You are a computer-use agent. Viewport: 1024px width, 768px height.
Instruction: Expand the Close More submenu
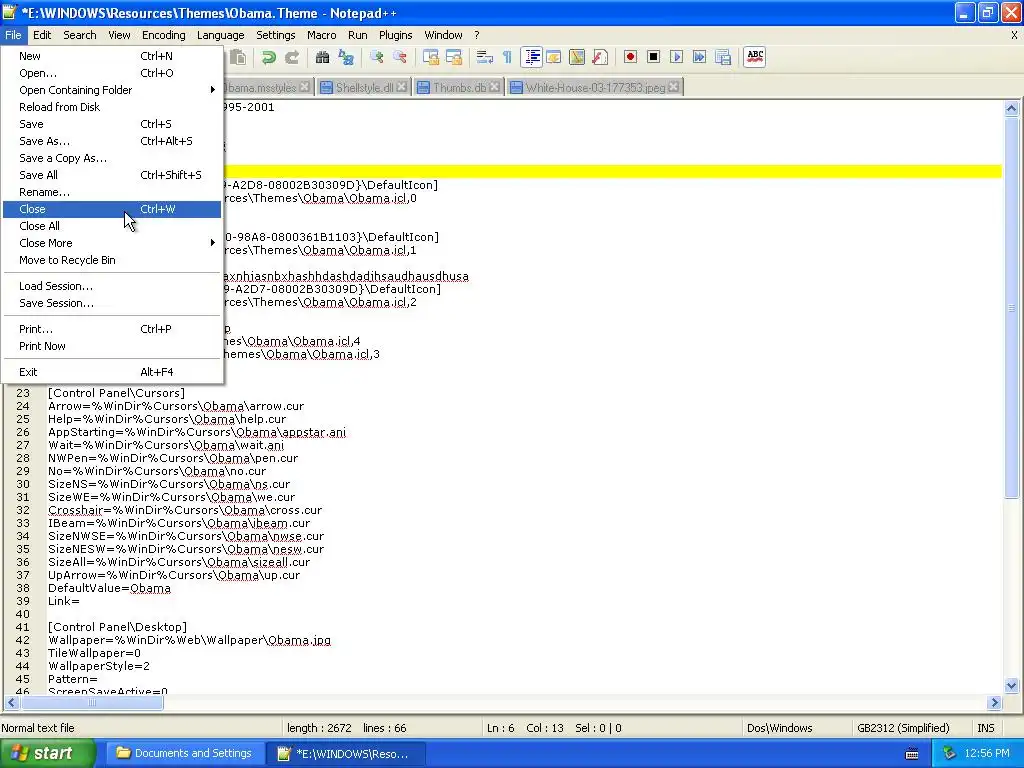112,243
